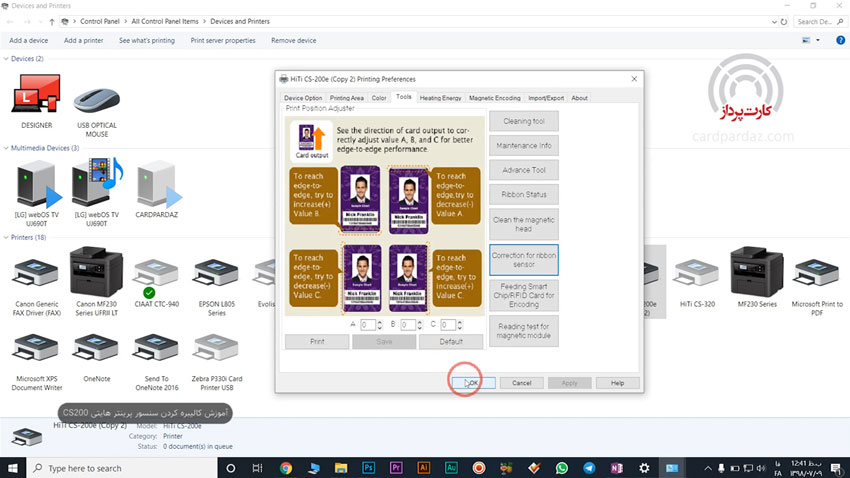Collapse the Printers (18) group
Image resolution: width=850 pixels, height=478 pixels.
click(x=6, y=237)
